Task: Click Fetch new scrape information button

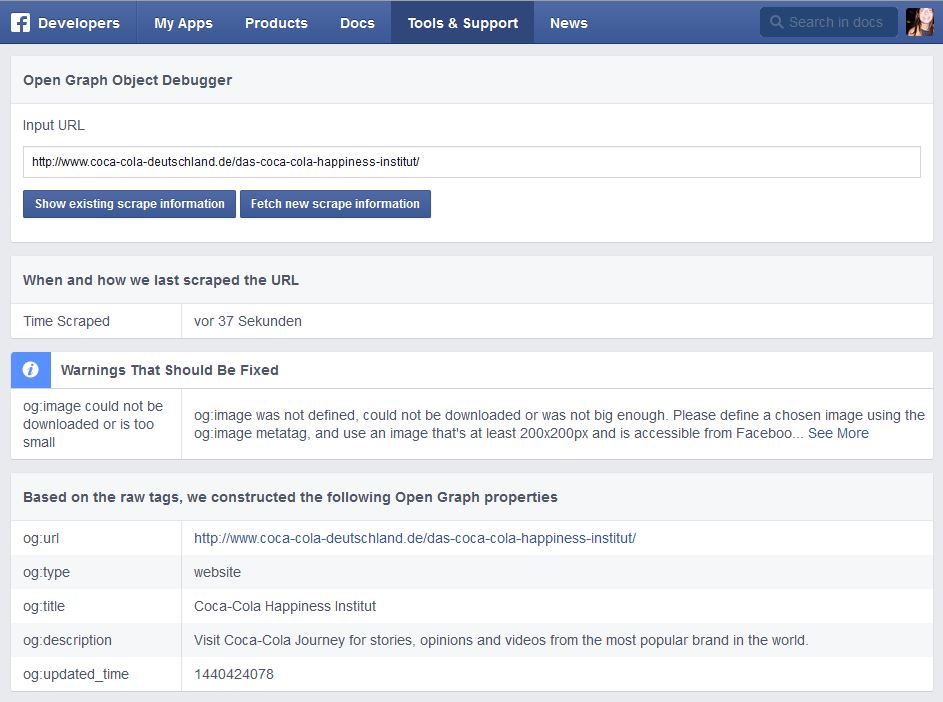Action: pos(335,204)
